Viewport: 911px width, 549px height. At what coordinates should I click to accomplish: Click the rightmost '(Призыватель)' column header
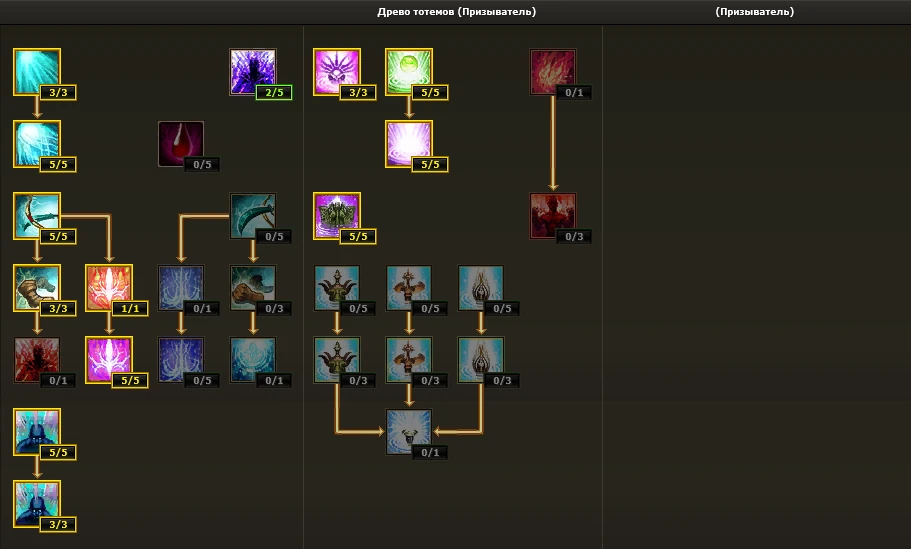pyautogui.click(x=755, y=12)
